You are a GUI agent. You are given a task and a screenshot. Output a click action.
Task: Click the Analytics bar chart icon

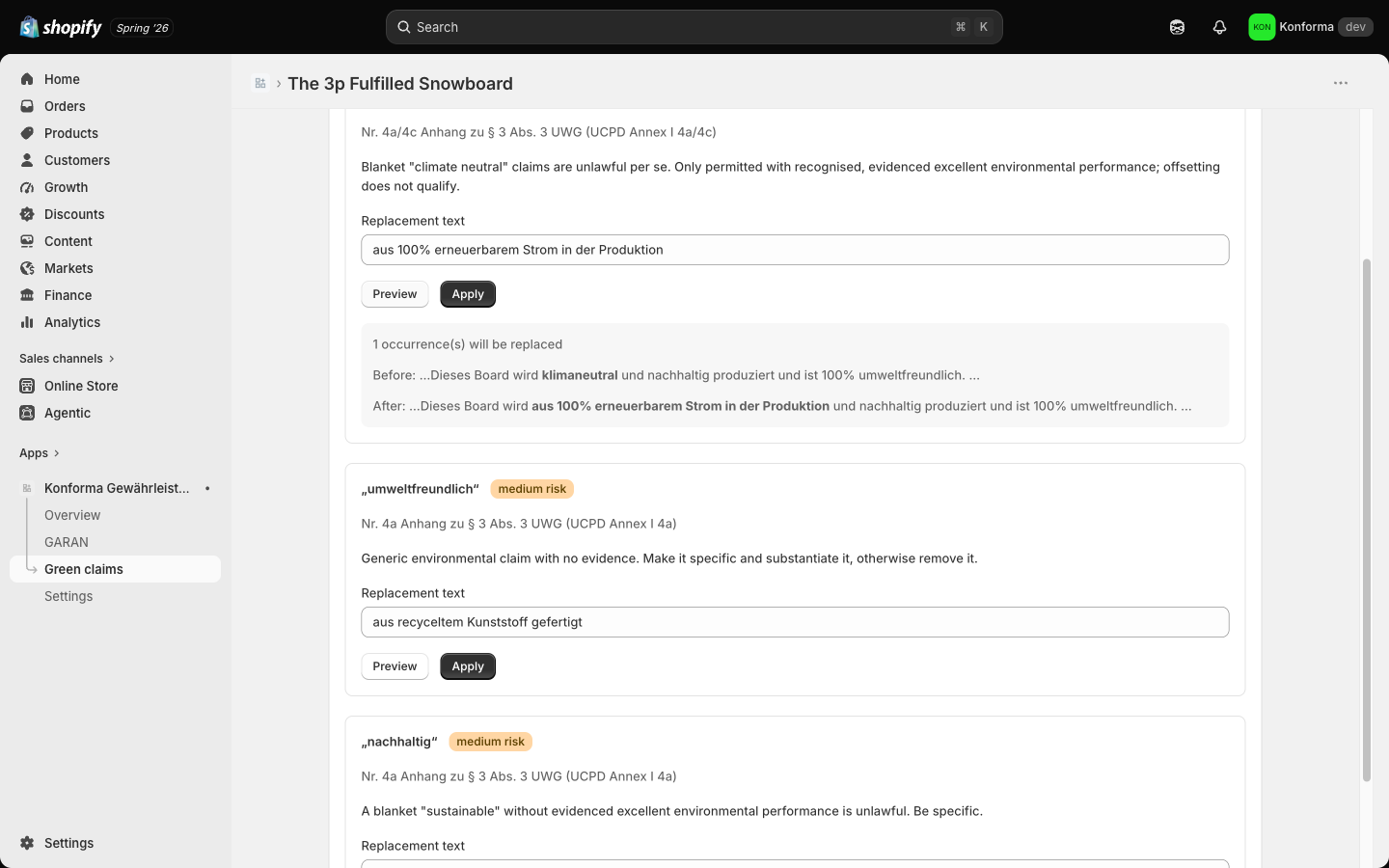pyautogui.click(x=27, y=322)
